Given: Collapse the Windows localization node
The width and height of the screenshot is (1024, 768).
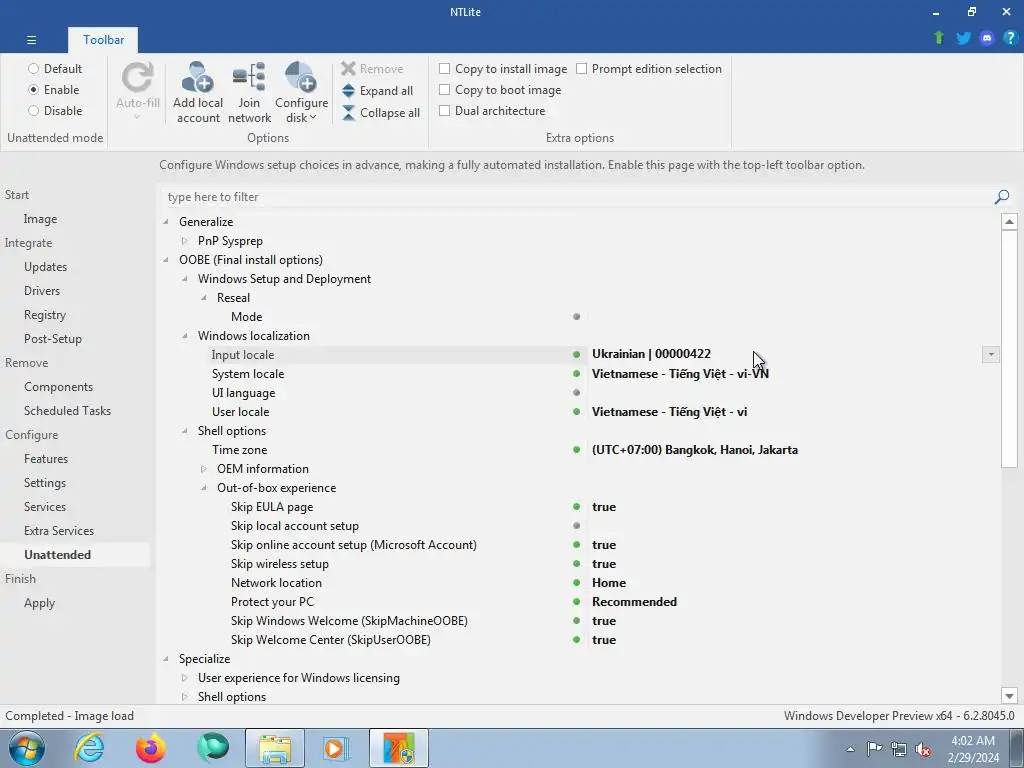Looking at the screenshot, I should [x=185, y=336].
